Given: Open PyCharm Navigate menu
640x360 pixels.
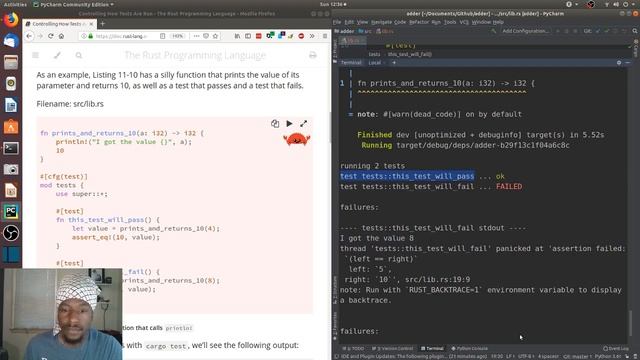Looking at the screenshot, I should pyautogui.click(x=381, y=22).
